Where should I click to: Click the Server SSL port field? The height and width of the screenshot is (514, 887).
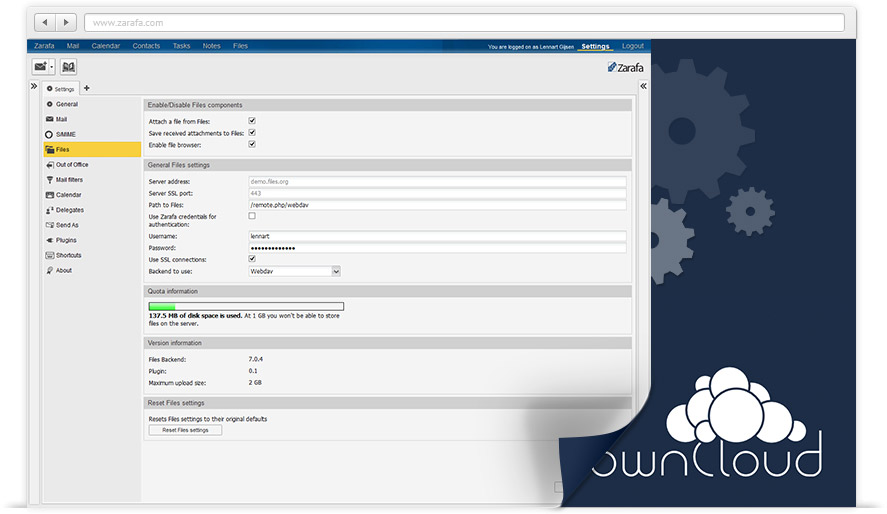click(437, 193)
